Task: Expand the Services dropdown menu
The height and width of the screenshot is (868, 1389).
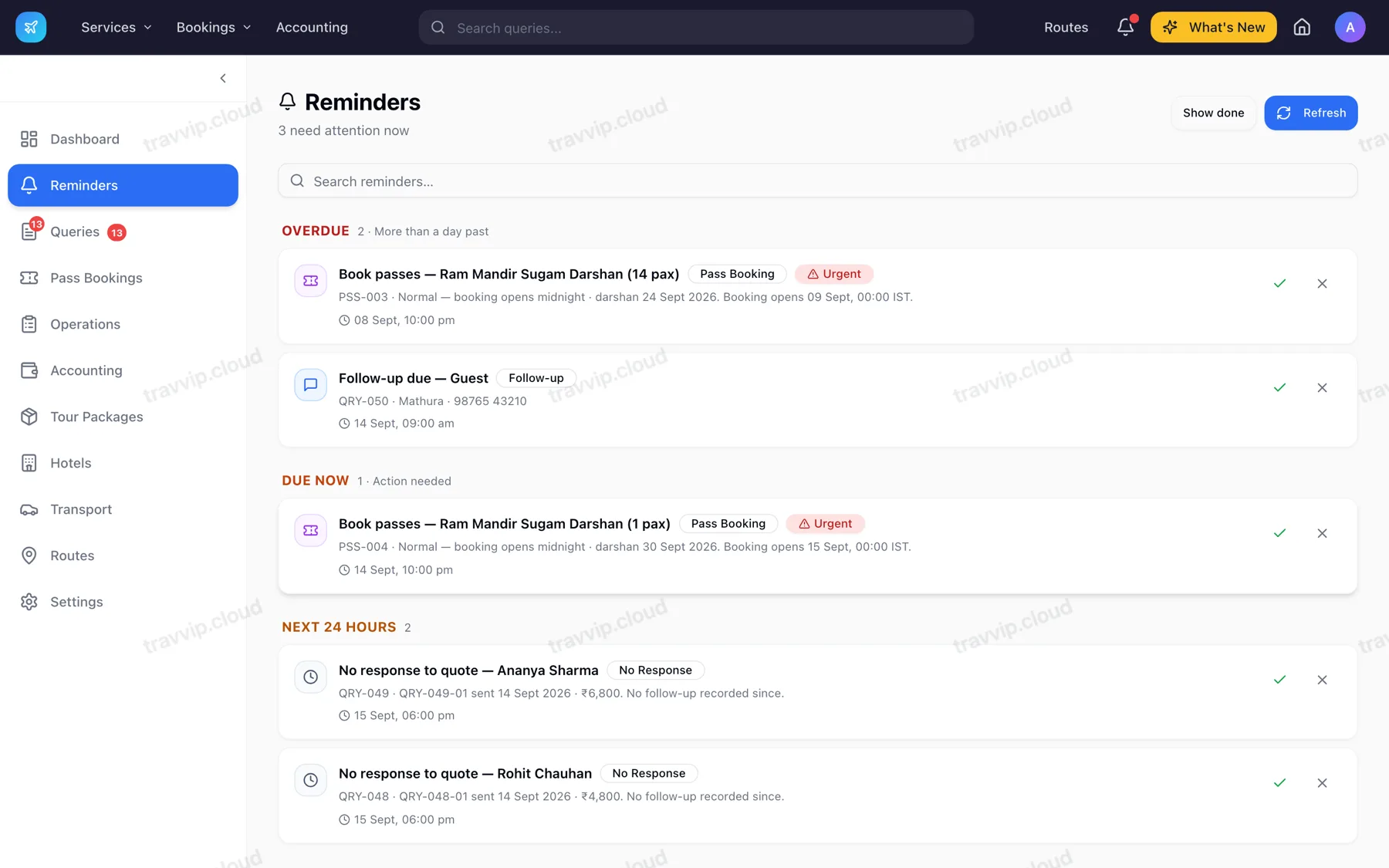Action: (116, 27)
